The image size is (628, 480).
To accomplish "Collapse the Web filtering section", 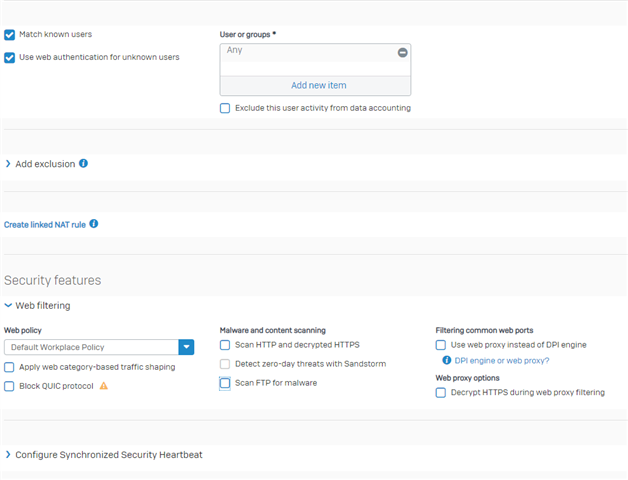I will click(37, 306).
